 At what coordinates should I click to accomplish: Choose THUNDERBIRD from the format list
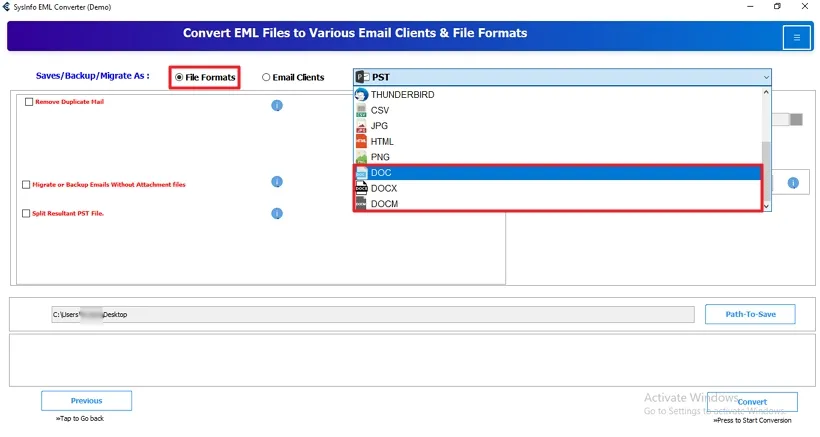557,95
